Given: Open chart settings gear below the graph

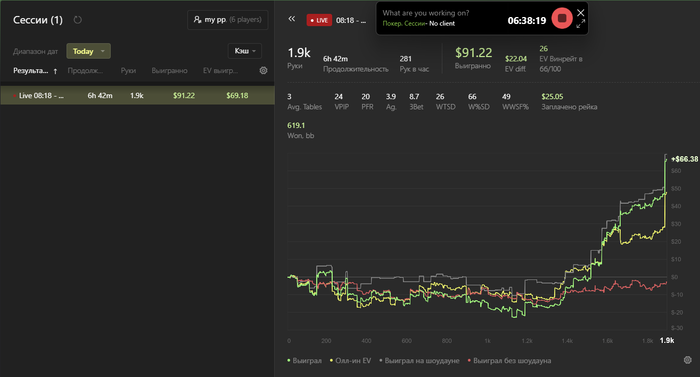Looking at the screenshot, I should pos(688,360).
